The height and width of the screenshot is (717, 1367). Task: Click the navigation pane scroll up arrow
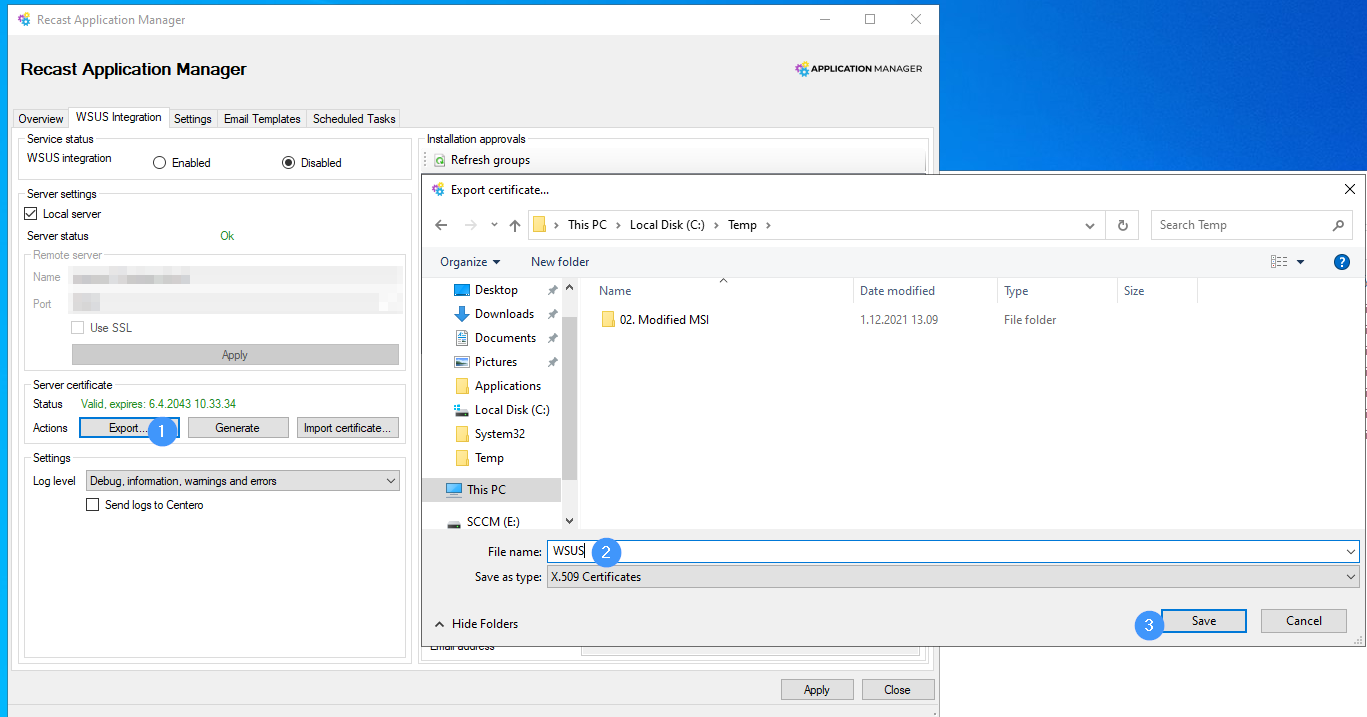point(570,289)
